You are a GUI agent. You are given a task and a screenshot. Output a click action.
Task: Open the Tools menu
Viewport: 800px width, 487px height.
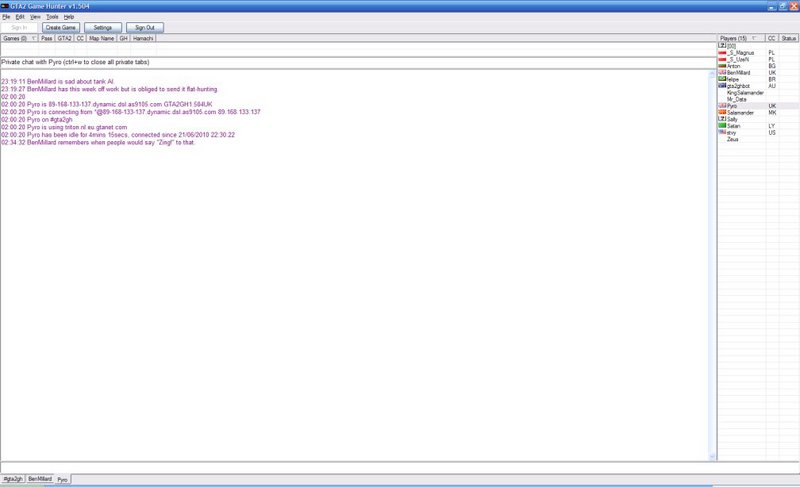pyautogui.click(x=52, y=17)
